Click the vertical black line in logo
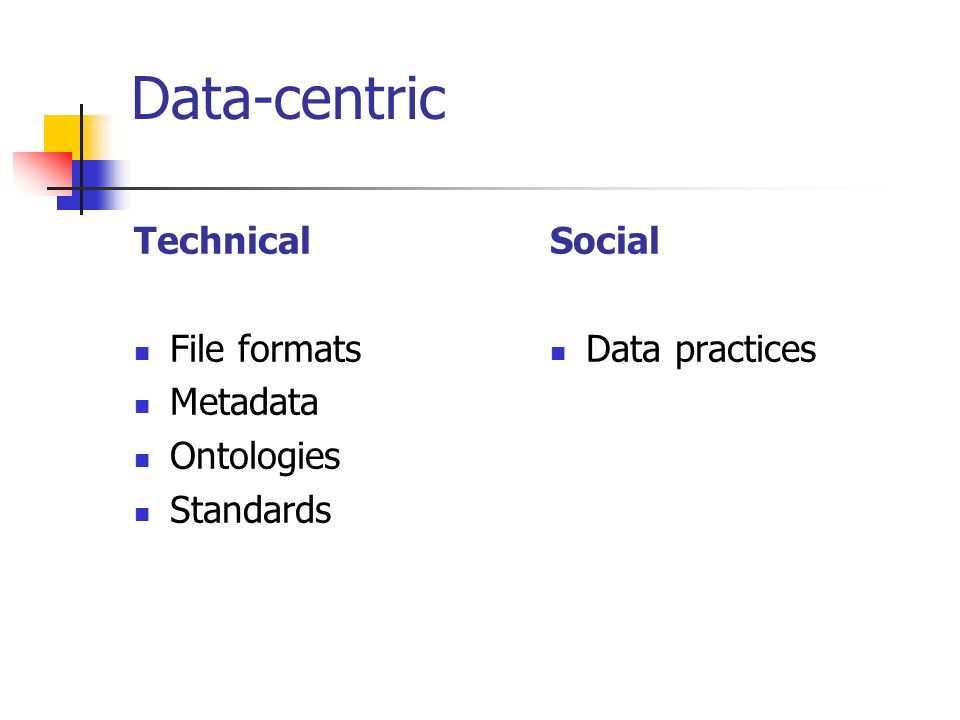Image resolution: width=960 pixels, height=720 pixels. [81, 159]
